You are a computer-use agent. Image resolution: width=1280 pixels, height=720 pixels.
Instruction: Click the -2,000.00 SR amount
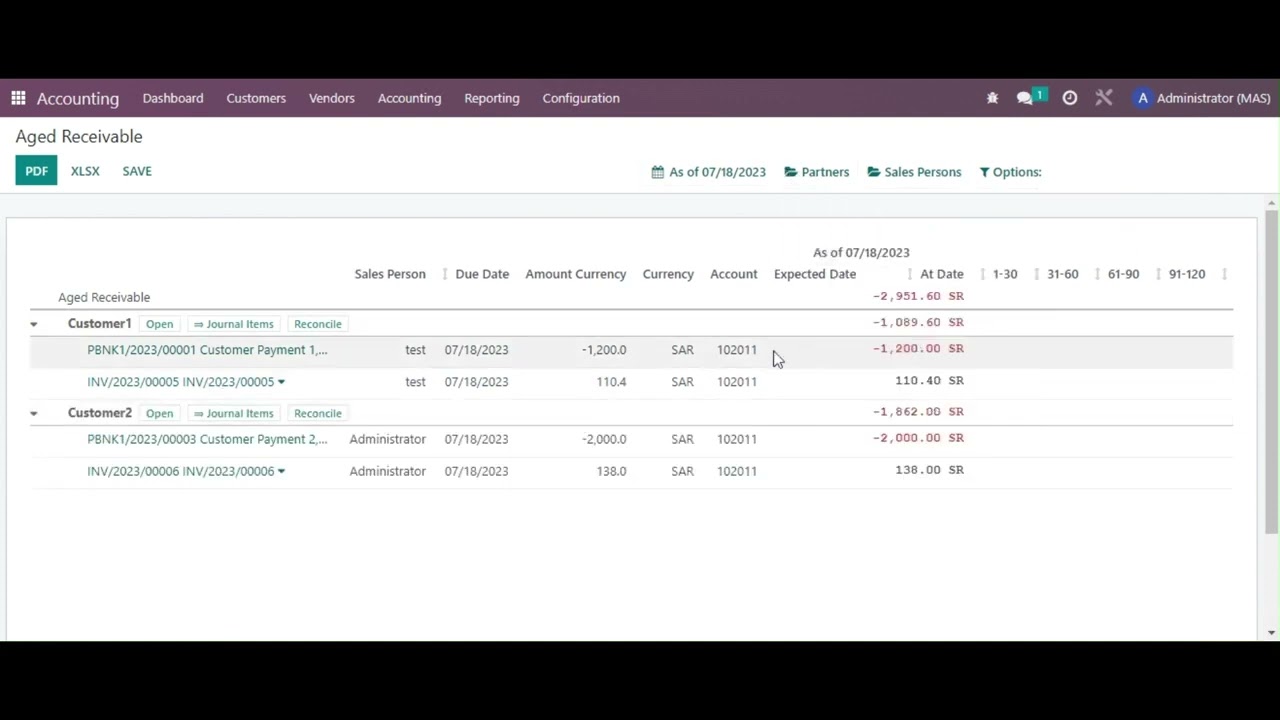click(918, 437)
